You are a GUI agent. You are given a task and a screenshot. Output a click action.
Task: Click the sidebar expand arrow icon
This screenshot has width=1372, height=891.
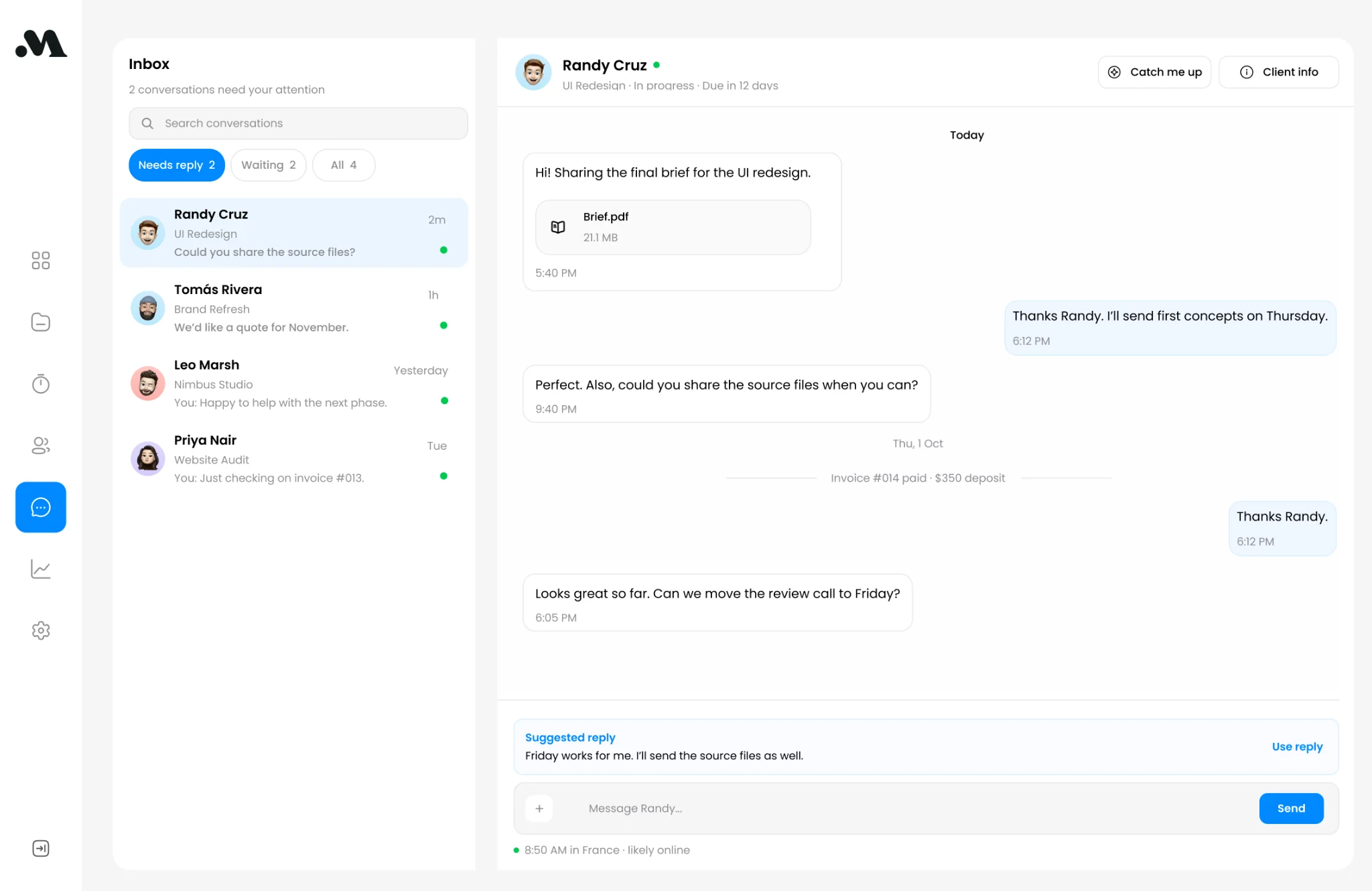point(41,848)
